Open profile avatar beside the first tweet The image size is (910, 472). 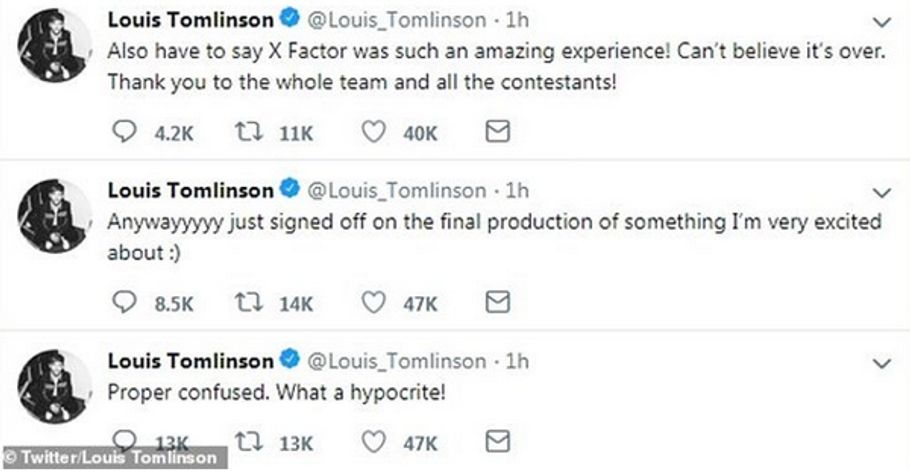[x=47, y=45]
